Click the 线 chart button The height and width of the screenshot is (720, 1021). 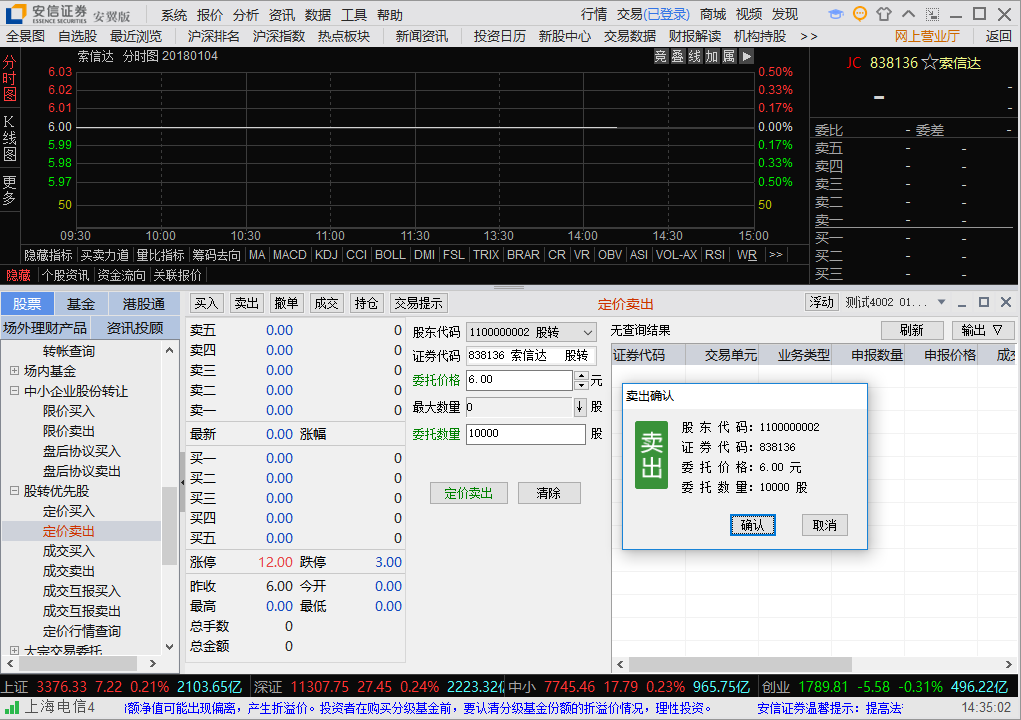point(695,57)
